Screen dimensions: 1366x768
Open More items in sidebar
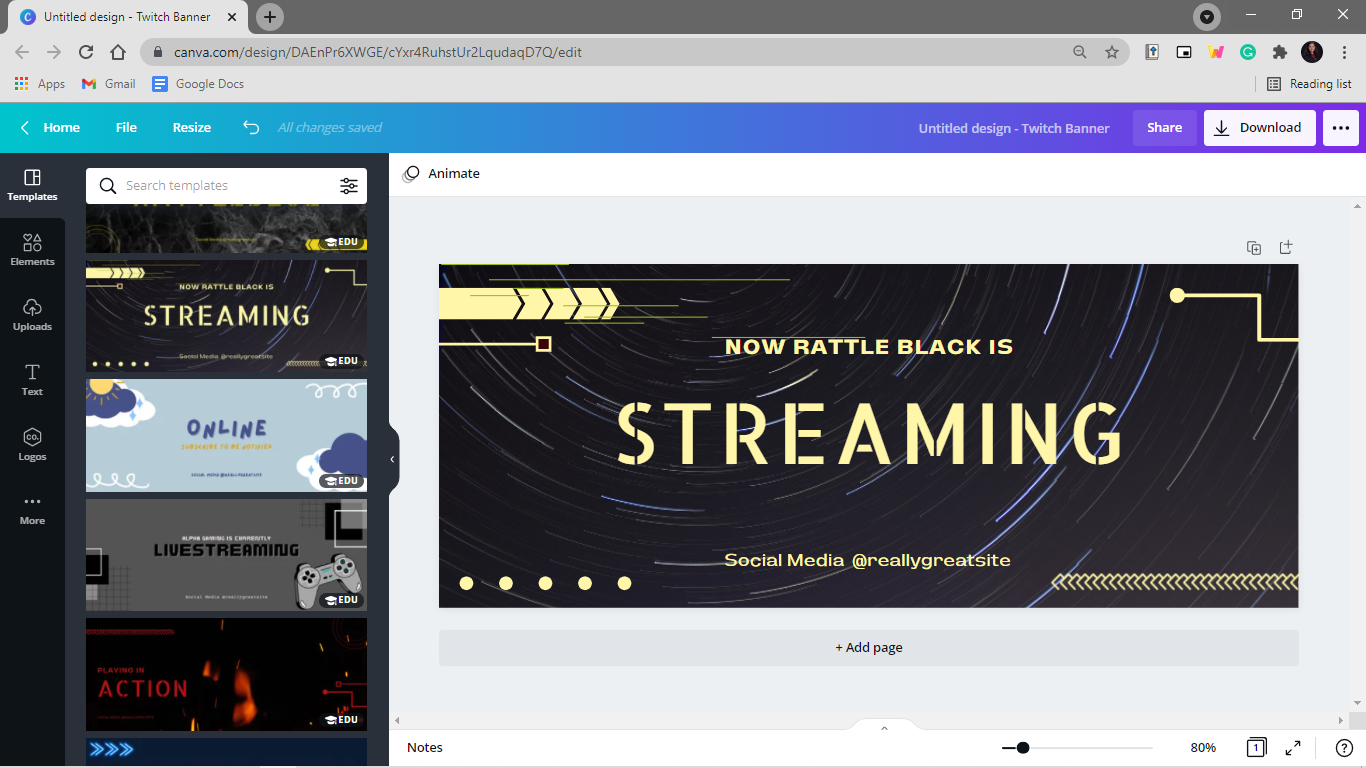tap(32, 509)
